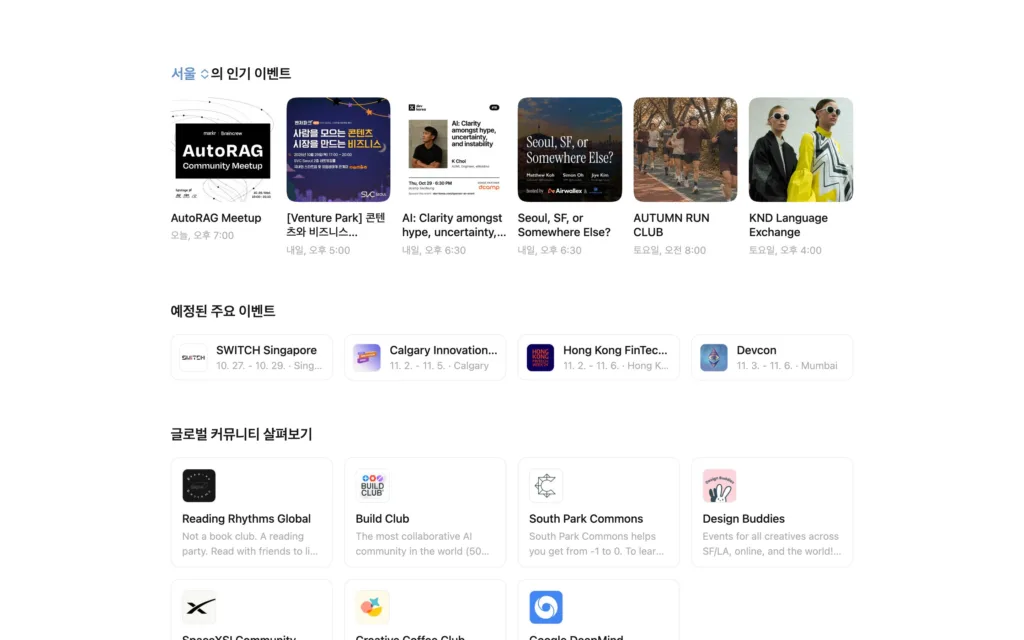
Task: Click the most collaborative AI community description
Action: coord(422,544)
